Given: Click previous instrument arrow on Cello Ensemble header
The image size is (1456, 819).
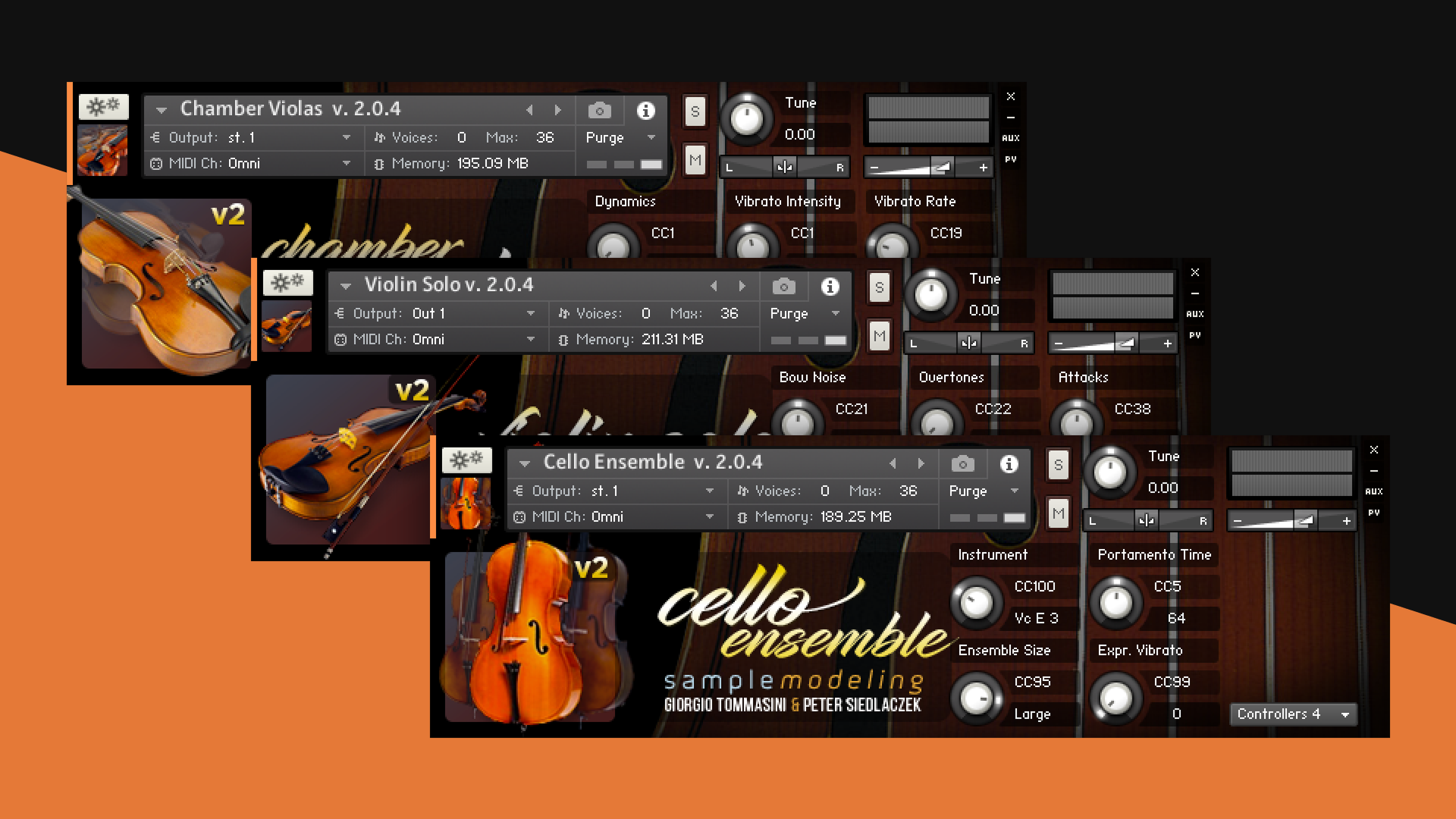Looking at the screenshot, I should point(893,463).
